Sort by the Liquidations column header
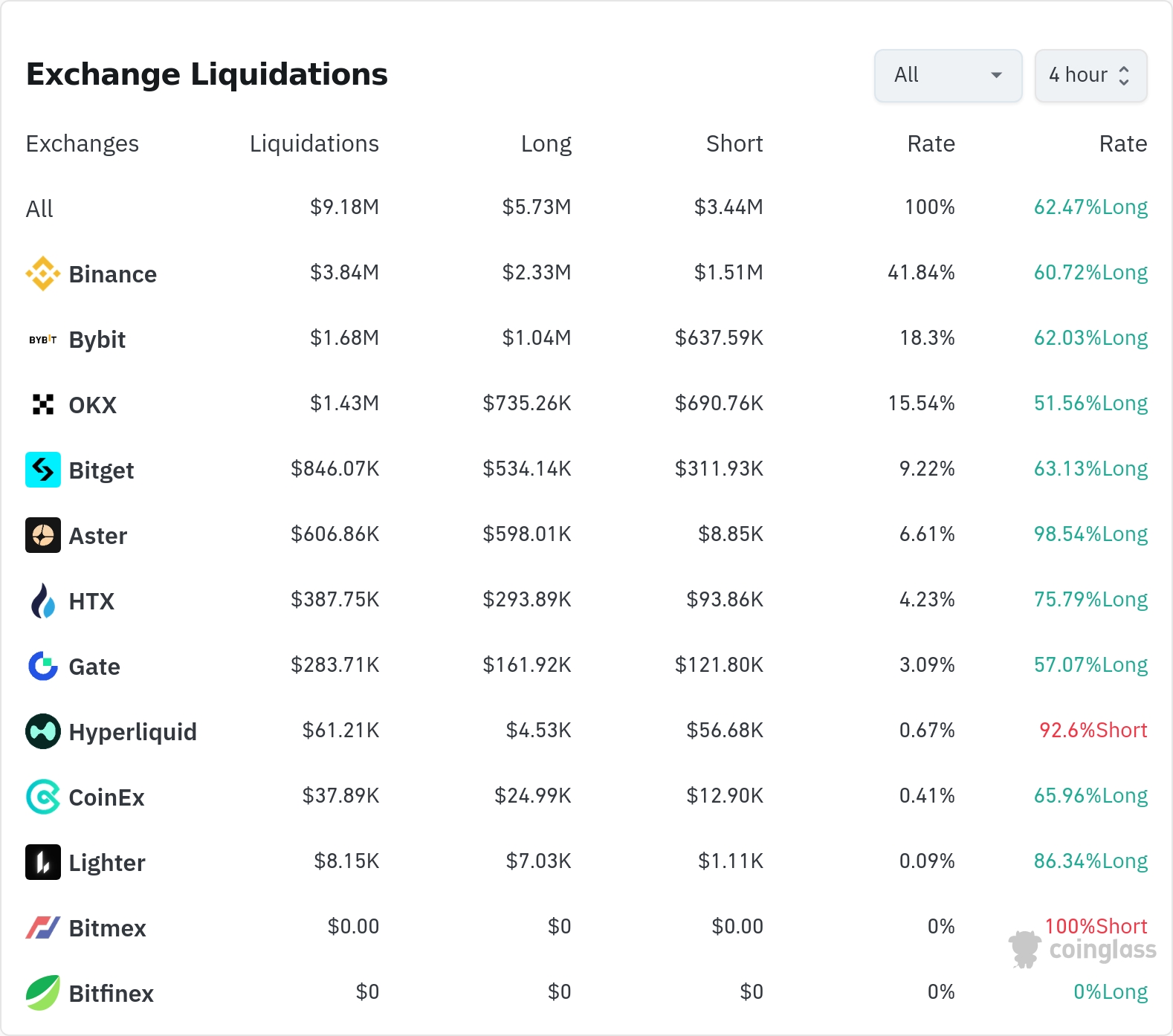The image size is (1173, 1036). click(x=314, y=143)
